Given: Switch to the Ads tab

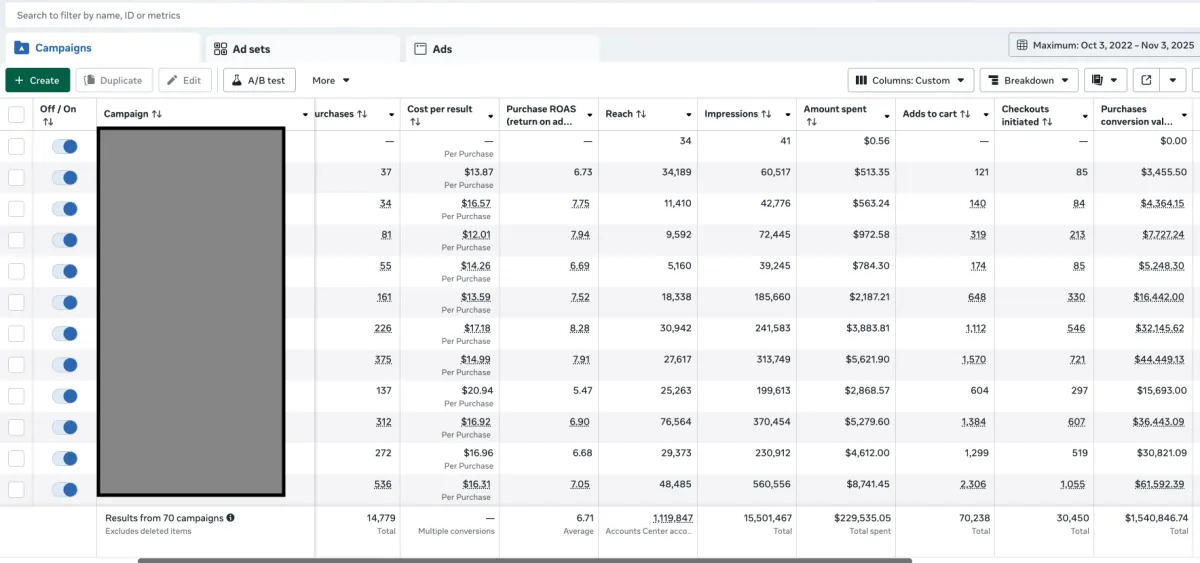Looking at the screenshot, I should click(442, 49).
